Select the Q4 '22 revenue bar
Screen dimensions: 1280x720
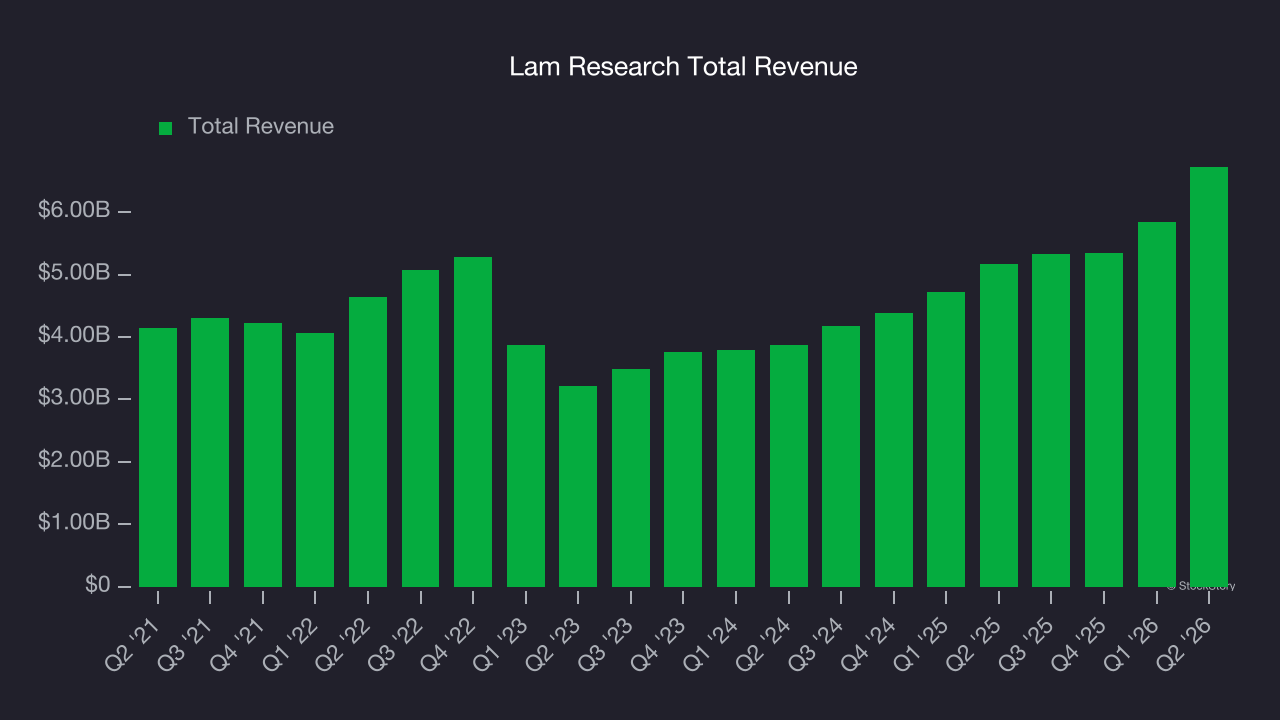473,422
